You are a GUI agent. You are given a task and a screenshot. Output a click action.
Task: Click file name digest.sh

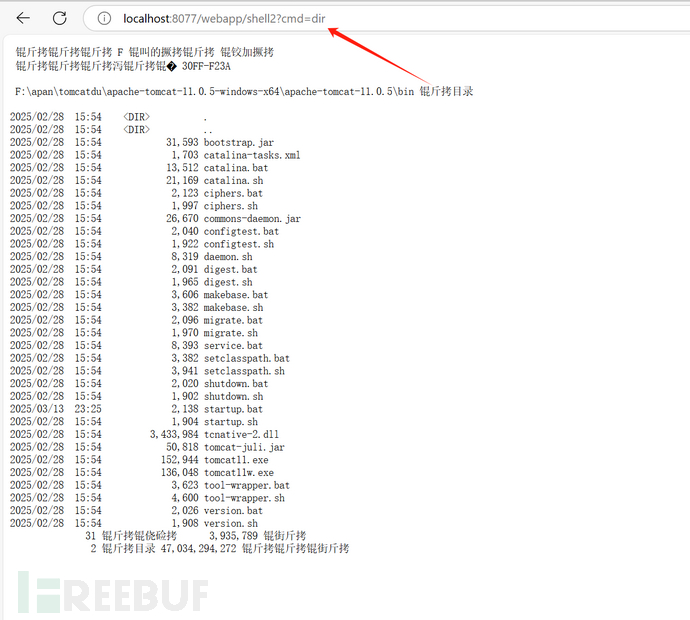click(228, 282)
